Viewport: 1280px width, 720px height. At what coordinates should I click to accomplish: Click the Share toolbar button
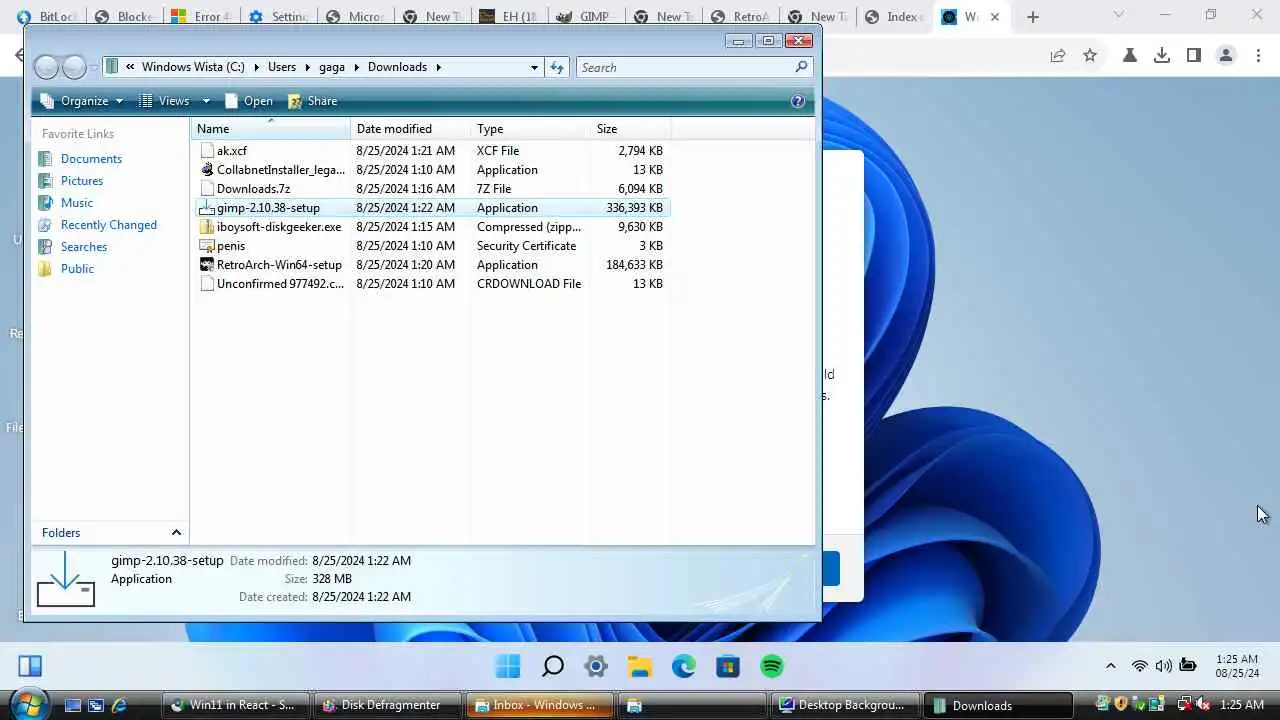pyautogui.click(x=313, y=101)
